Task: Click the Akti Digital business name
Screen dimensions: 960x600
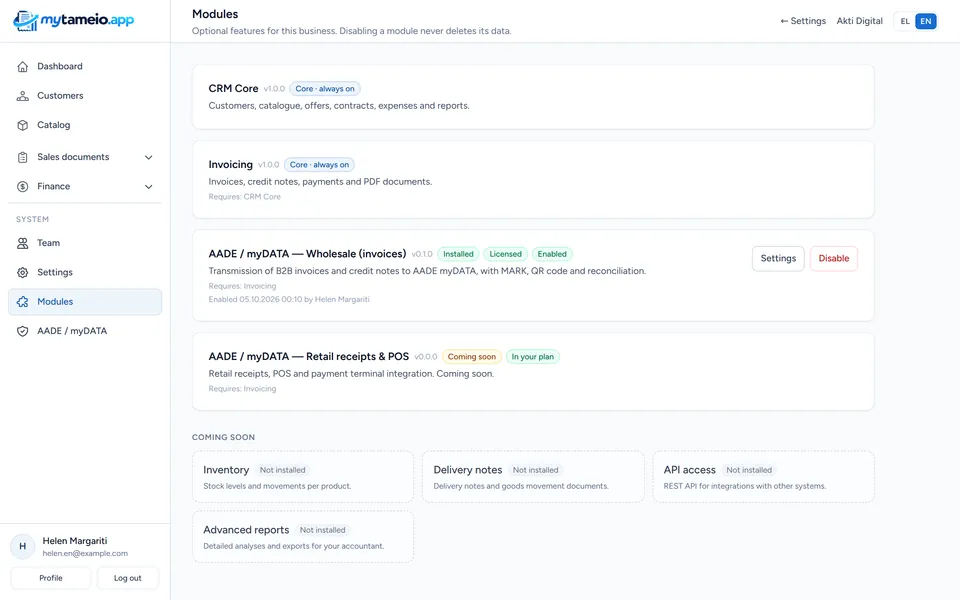Action: [x=860, y=21]
